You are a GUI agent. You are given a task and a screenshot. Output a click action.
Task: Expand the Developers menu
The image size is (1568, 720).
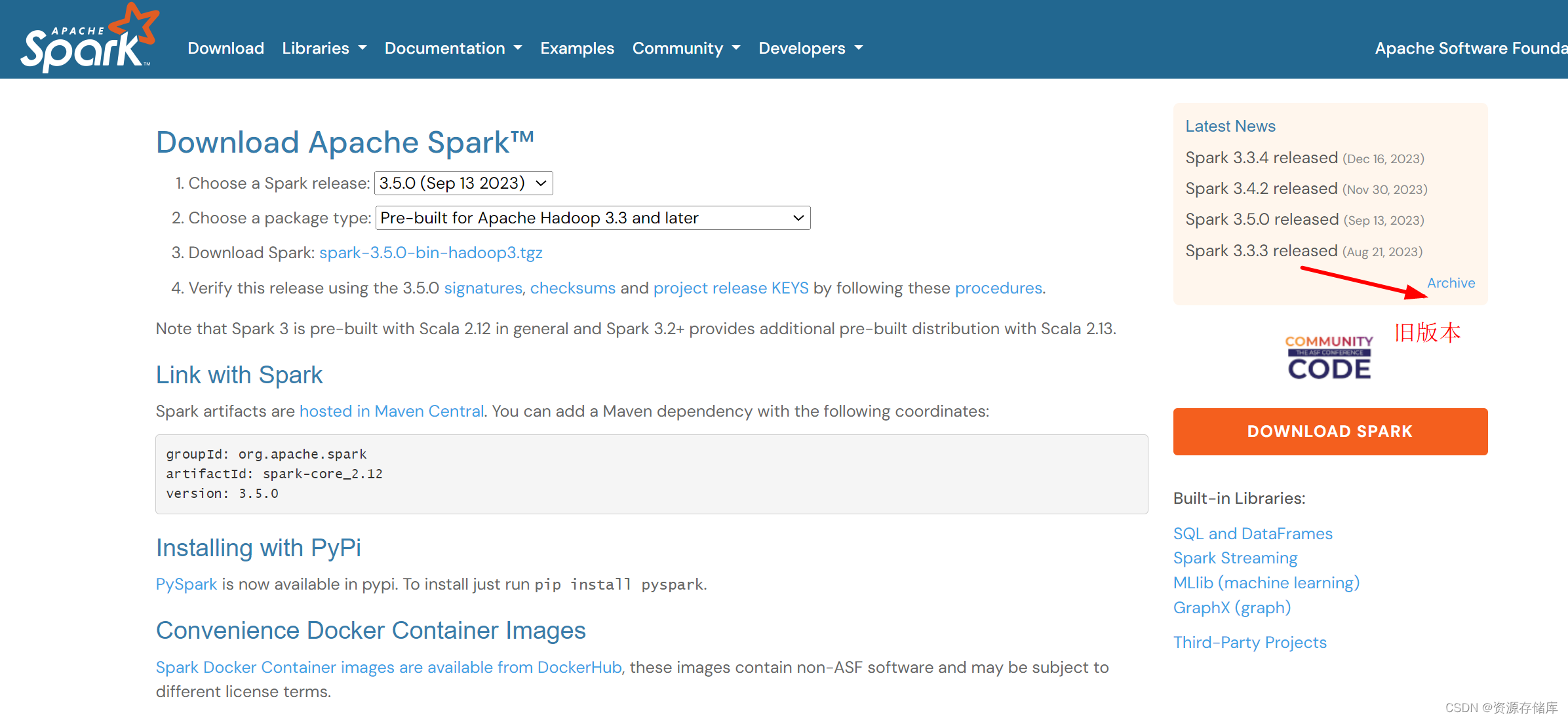pyautogui.click(x=810, y=48)
